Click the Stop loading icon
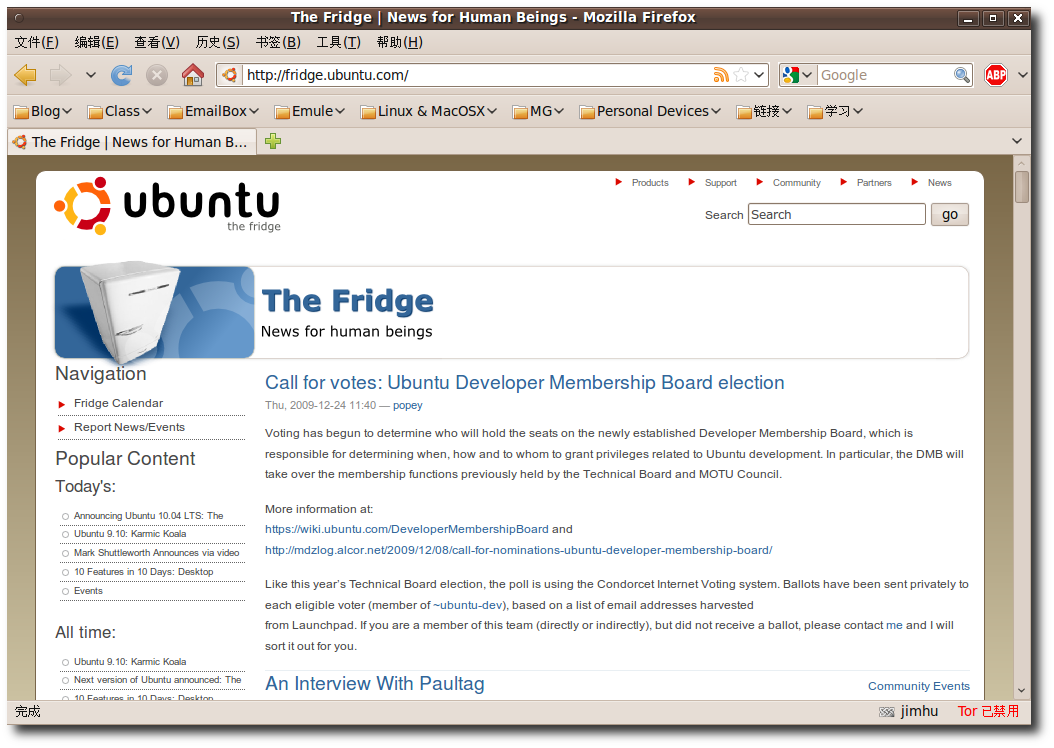This screenshot has width=1054, height=748. coord(157,75)
